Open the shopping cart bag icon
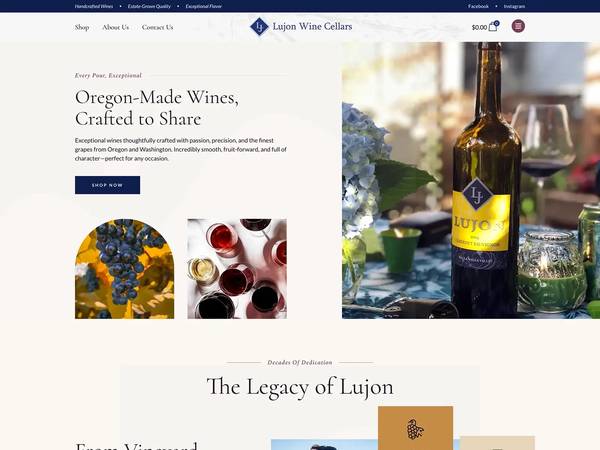600x450 pixels. (x=494, y=26)
